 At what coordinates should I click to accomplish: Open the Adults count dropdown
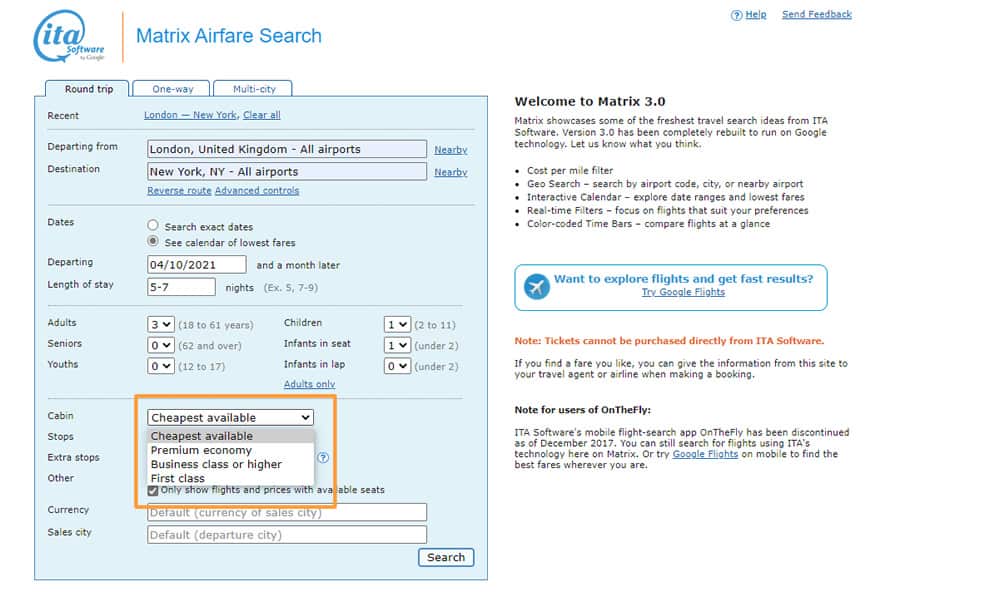161,325
